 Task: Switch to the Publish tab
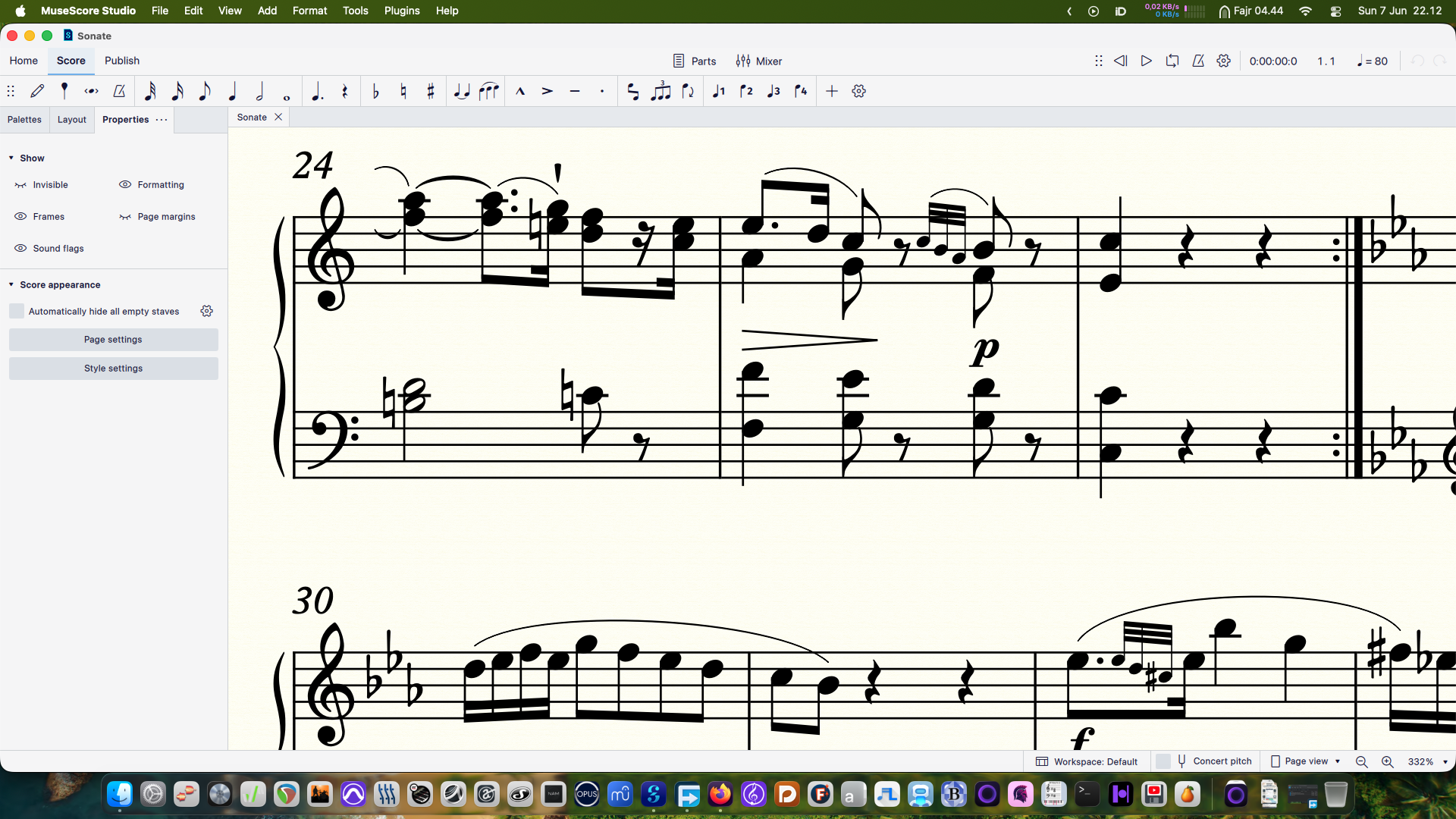(122, 61)
